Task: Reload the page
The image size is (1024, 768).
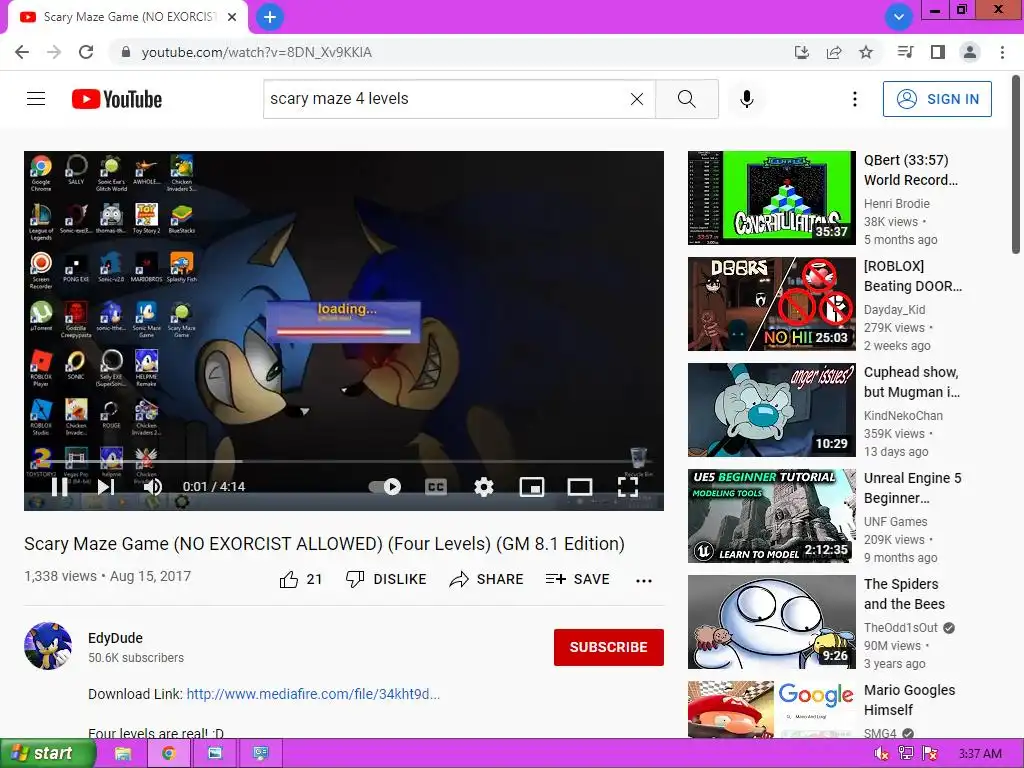Action: 86,52
